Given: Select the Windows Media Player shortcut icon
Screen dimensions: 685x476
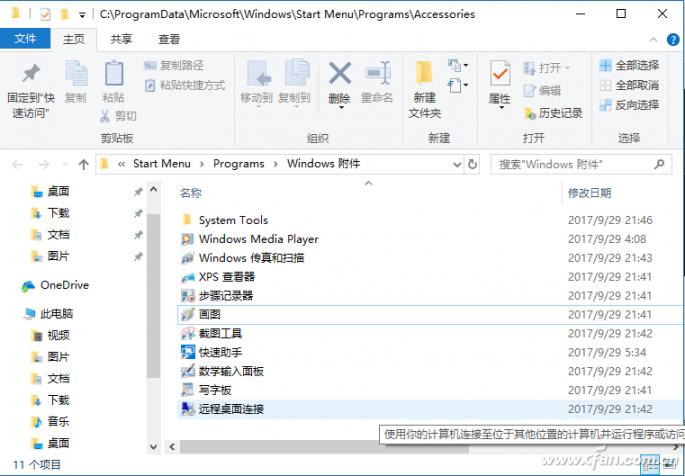Looking at the screenshot, I should (187, 239).
